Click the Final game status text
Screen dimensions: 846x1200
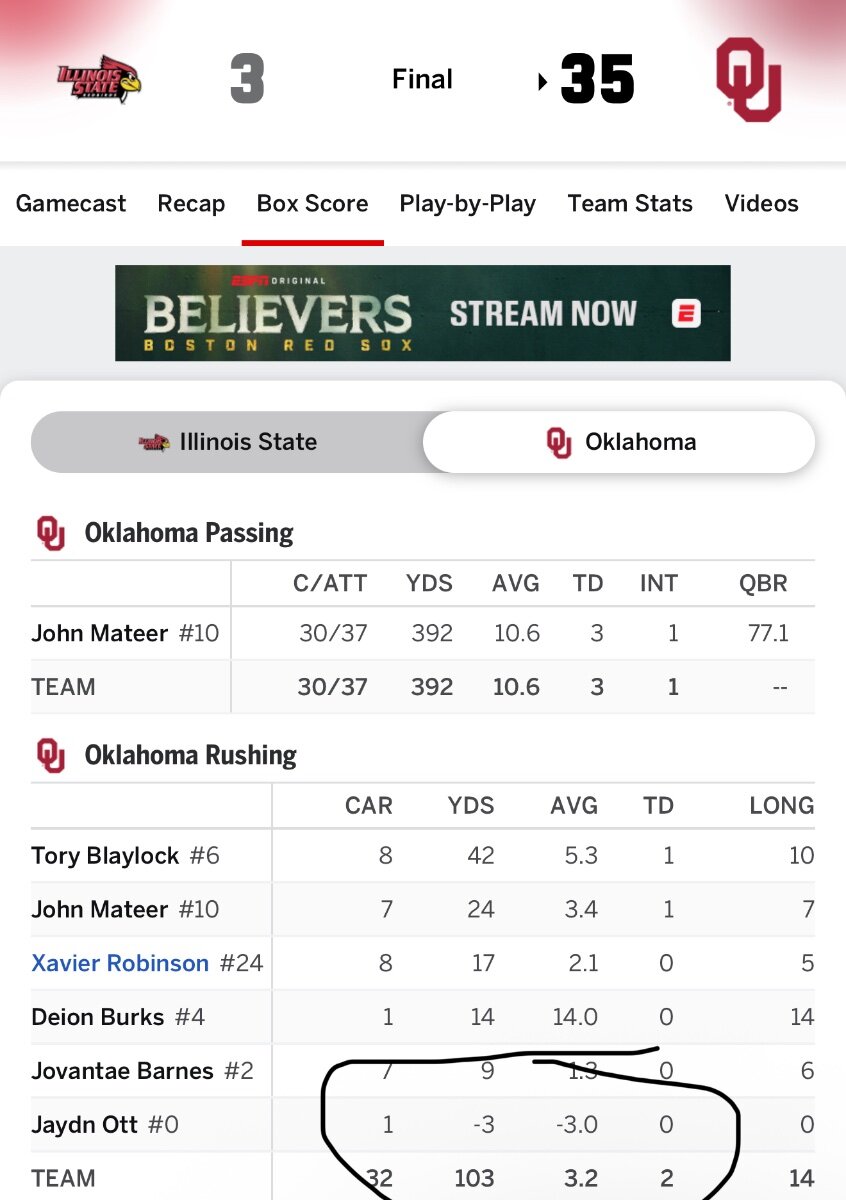click(x=422, y=80)
